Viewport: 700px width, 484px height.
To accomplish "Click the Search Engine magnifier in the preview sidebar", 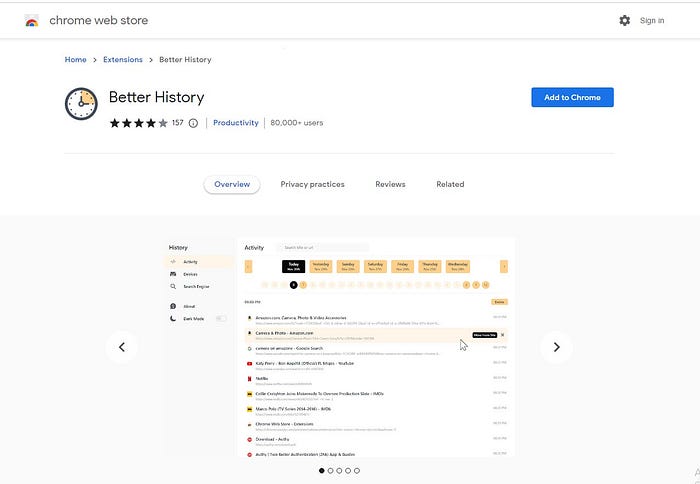I will pos(173,287).
